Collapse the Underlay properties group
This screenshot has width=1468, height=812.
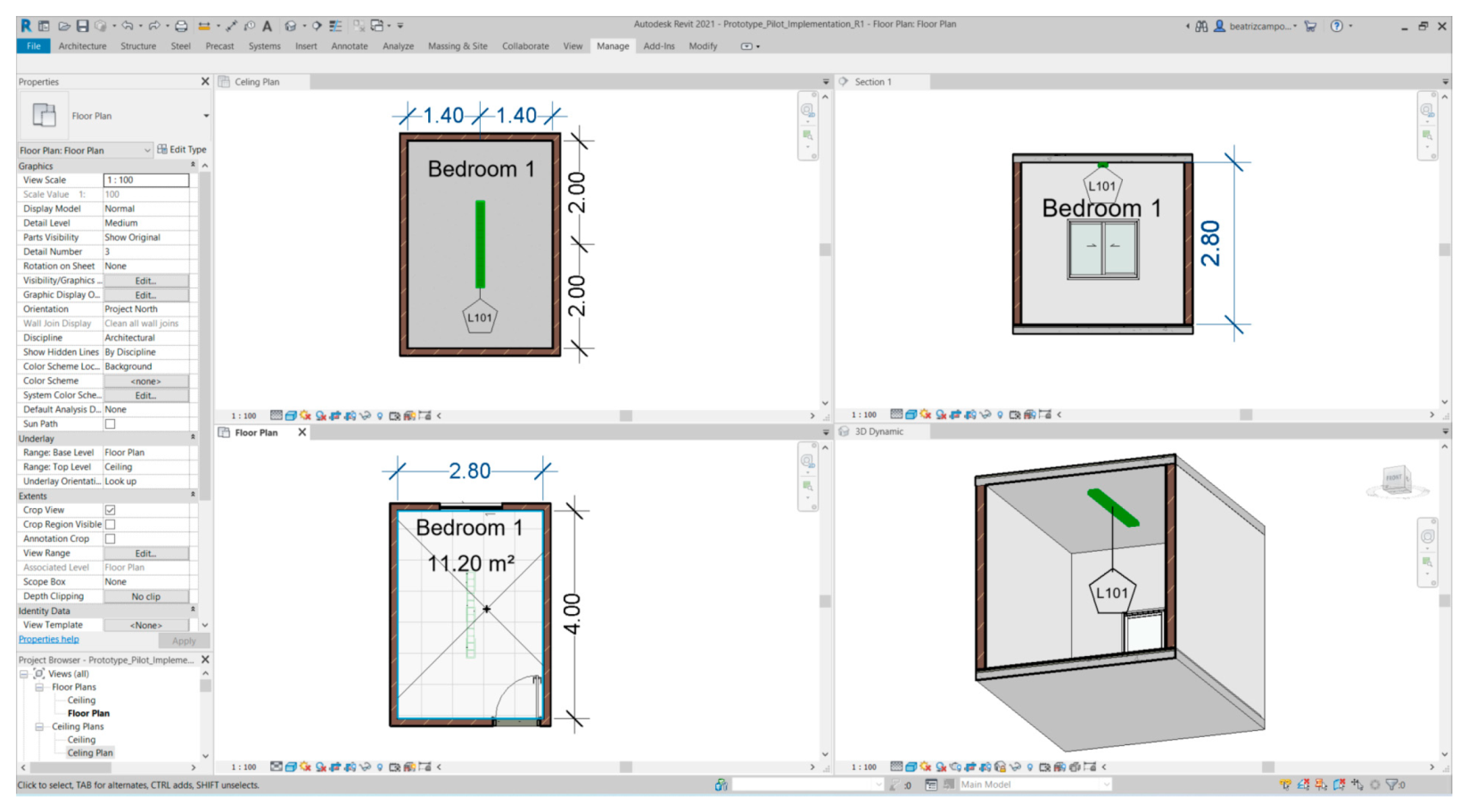point(193,439)
